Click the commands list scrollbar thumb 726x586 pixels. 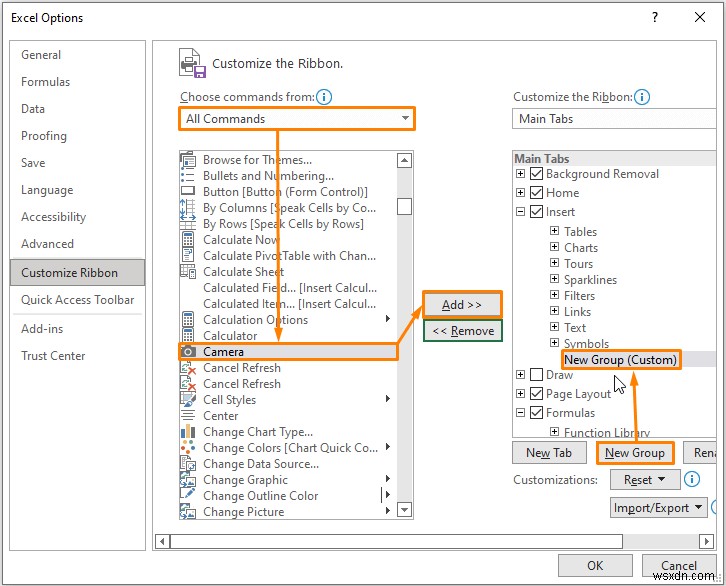(x=404, y=206)
